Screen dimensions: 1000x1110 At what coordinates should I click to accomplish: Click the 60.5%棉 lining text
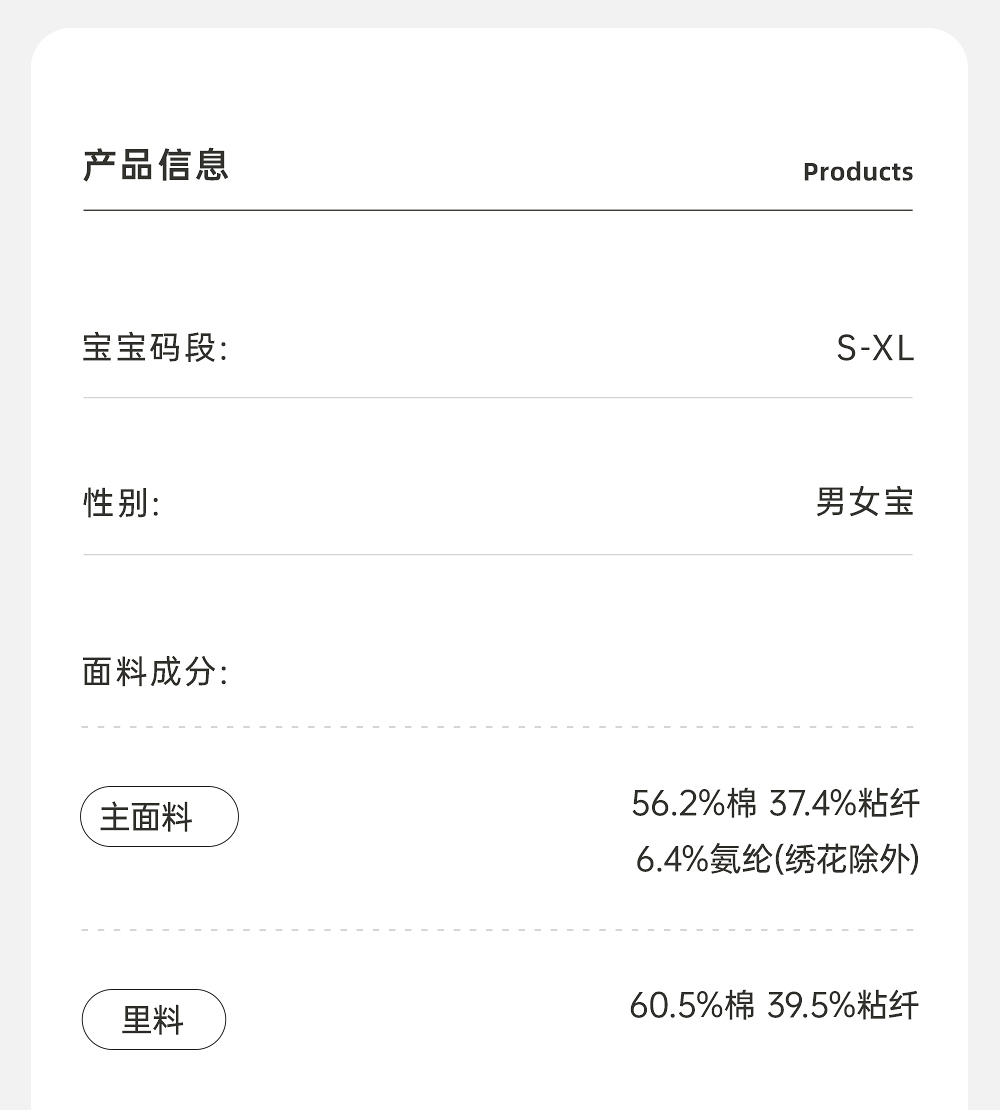tap(692, 1005)
